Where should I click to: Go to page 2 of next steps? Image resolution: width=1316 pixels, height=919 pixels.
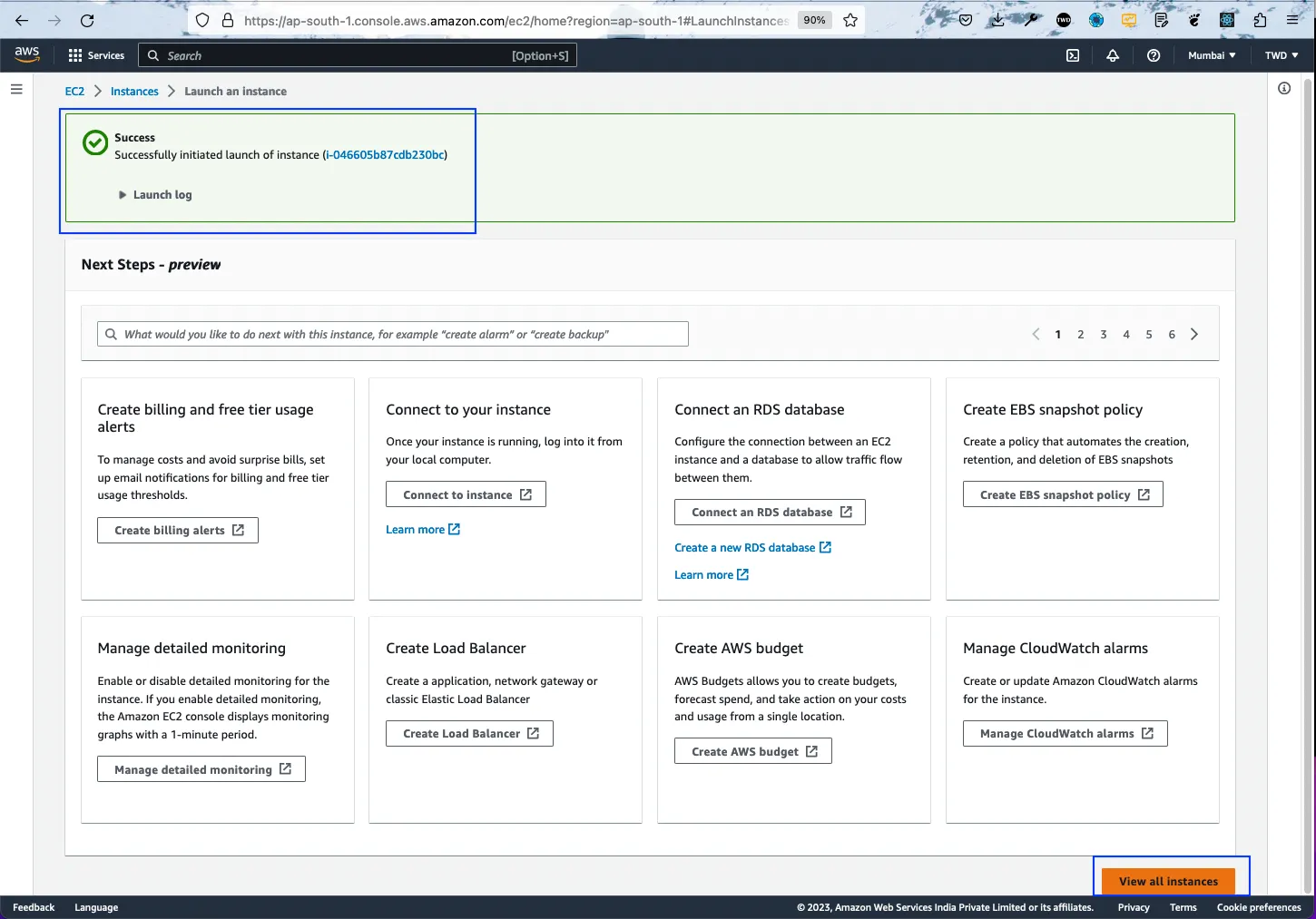[x=1081, y=335]
